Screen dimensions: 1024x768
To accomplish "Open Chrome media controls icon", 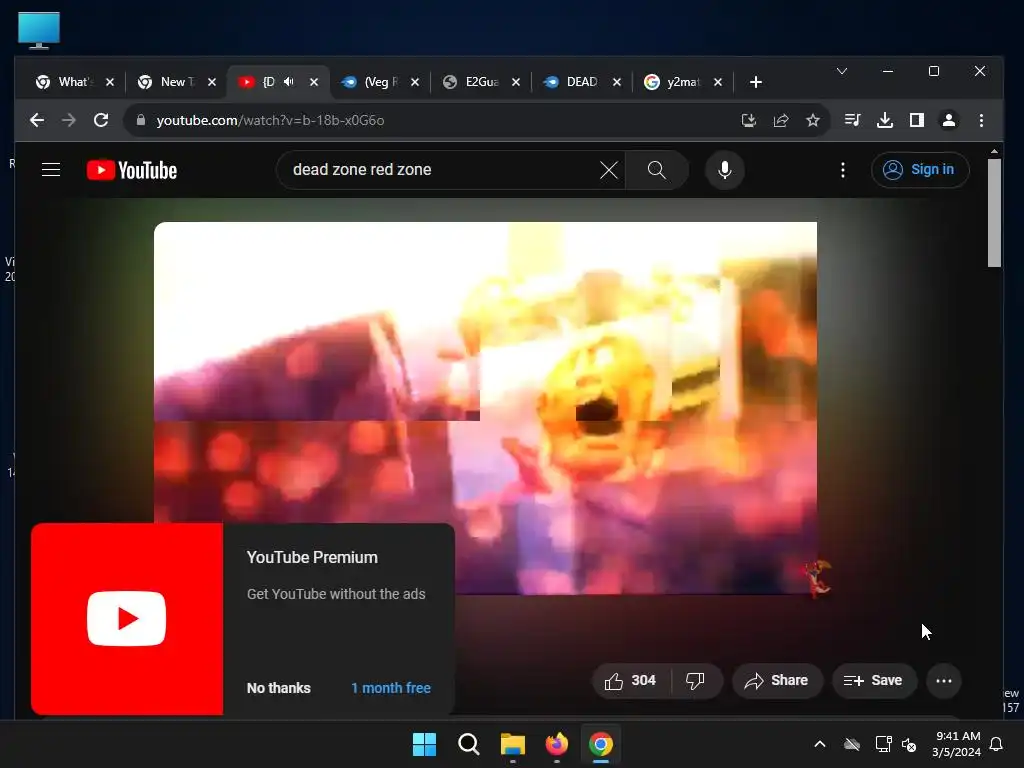I will pos(852,120).
